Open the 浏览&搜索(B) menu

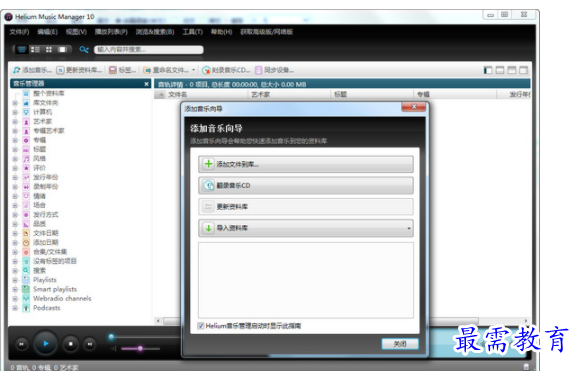click(x=155, y=32)
